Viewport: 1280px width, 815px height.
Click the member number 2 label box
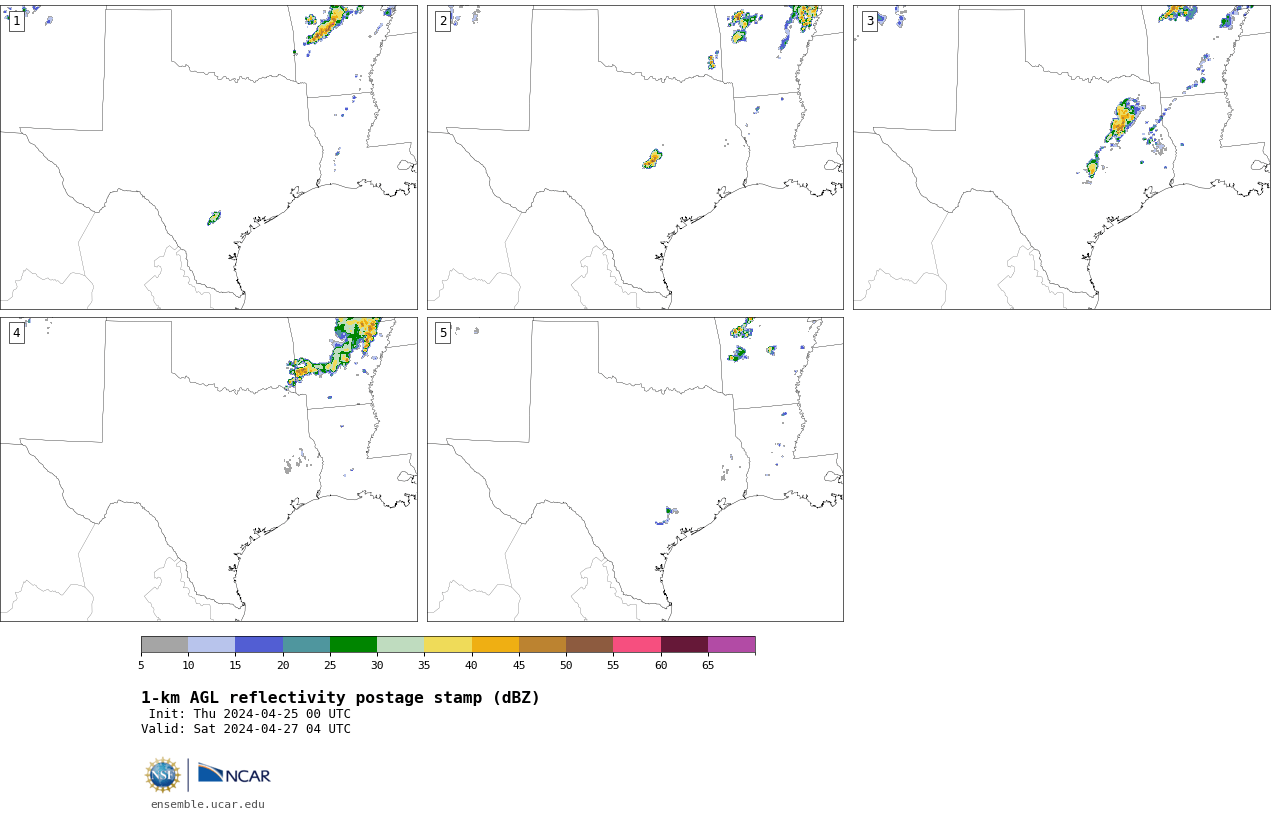point(443,21)
